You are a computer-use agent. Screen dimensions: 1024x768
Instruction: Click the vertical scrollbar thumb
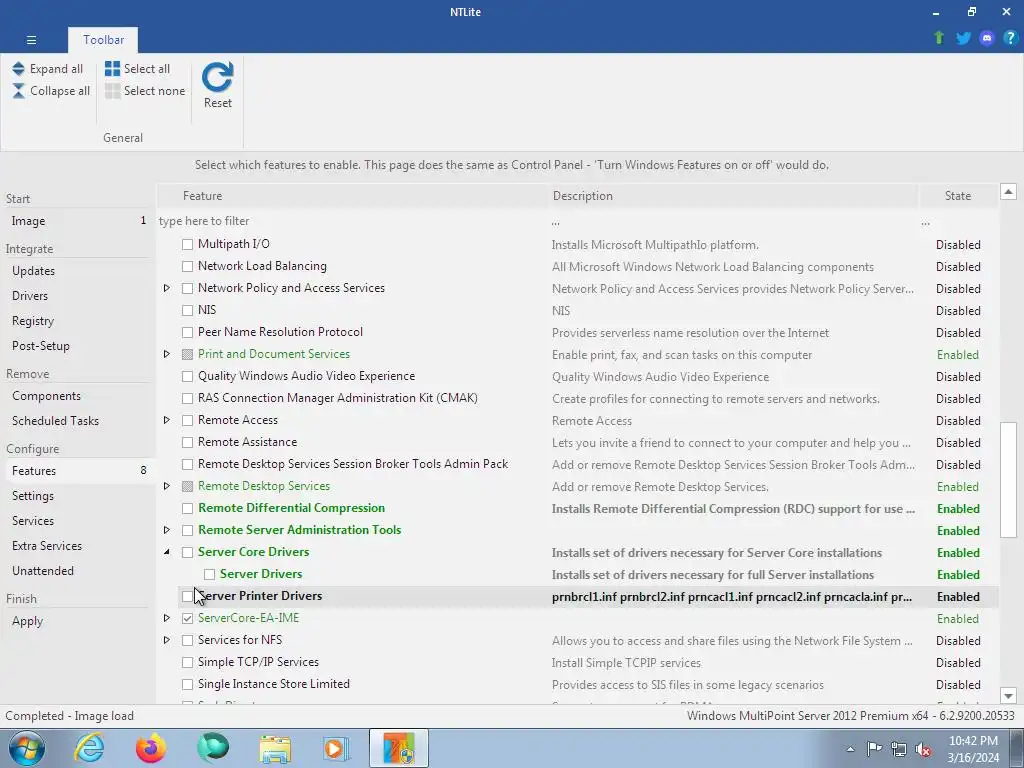coord(1008,480)
